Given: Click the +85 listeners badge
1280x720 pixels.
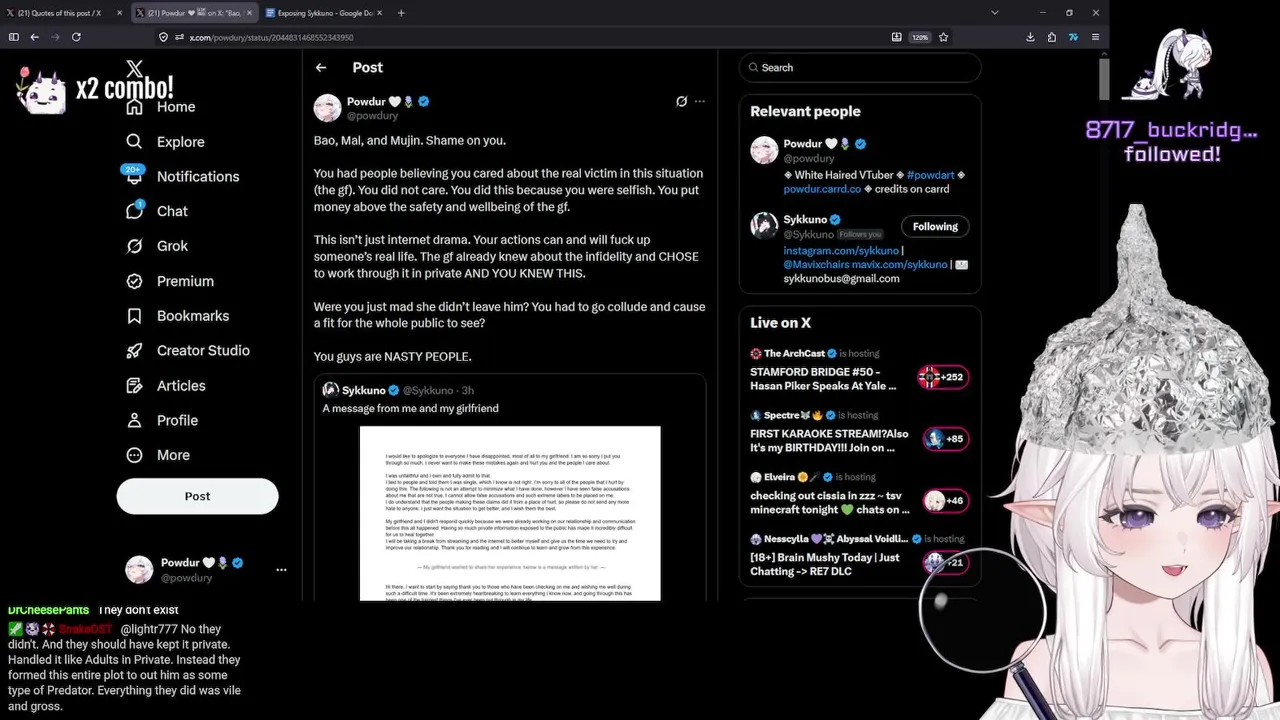Looking at the screenshot, I should tap(945, 439).
